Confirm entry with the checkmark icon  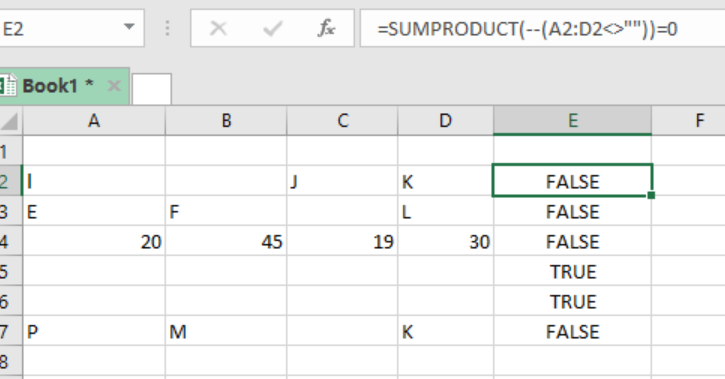(x=272, y=29)
